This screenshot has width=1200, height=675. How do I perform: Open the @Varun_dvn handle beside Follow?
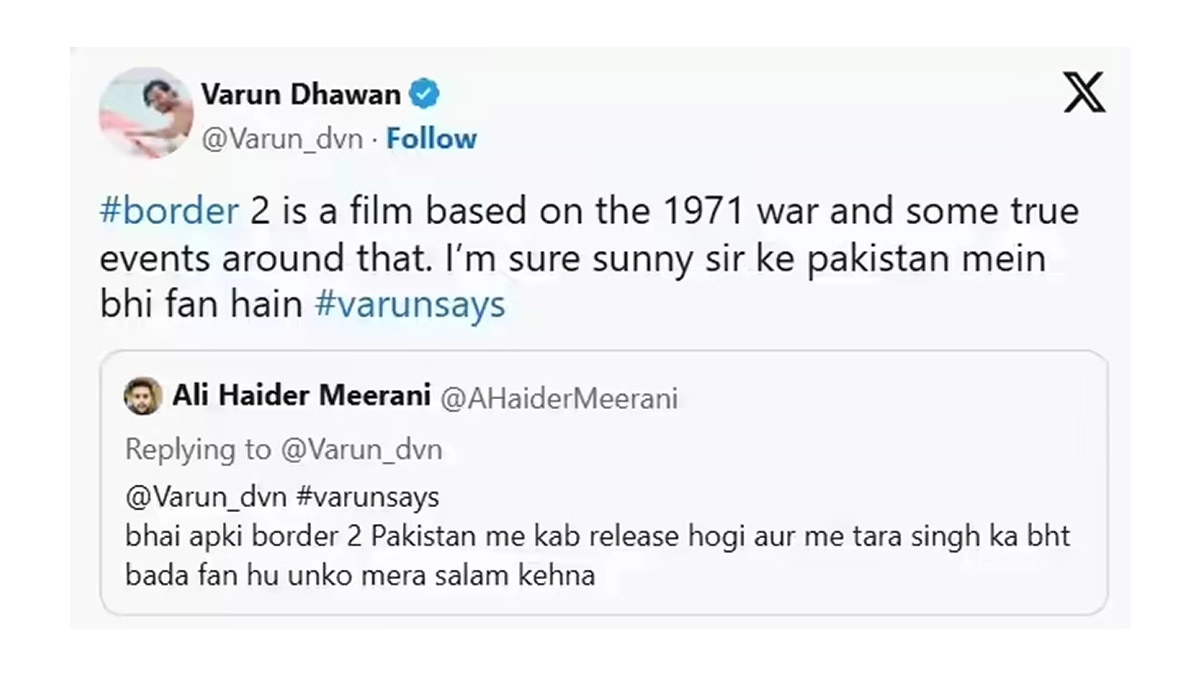[282, 139]
